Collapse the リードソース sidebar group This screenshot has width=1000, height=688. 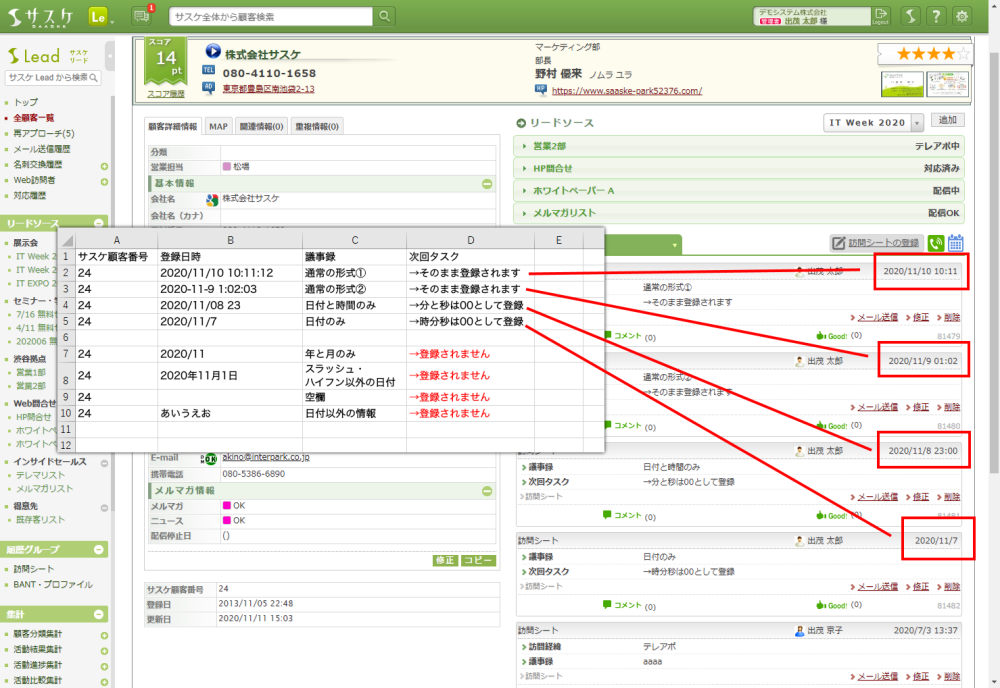[101, 224]
